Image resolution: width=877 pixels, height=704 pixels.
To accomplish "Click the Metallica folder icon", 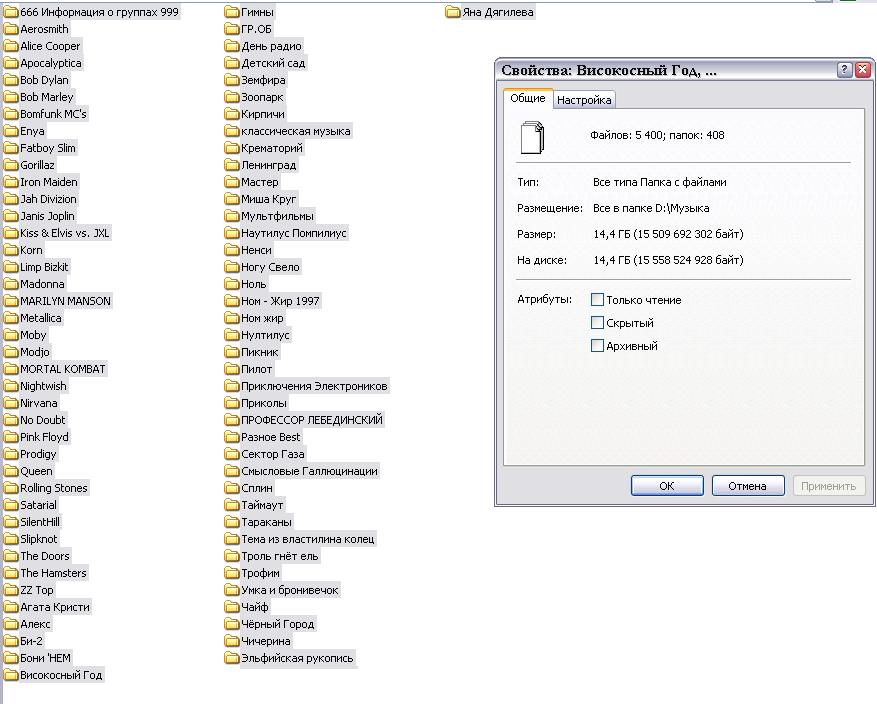I will (11, 318).
